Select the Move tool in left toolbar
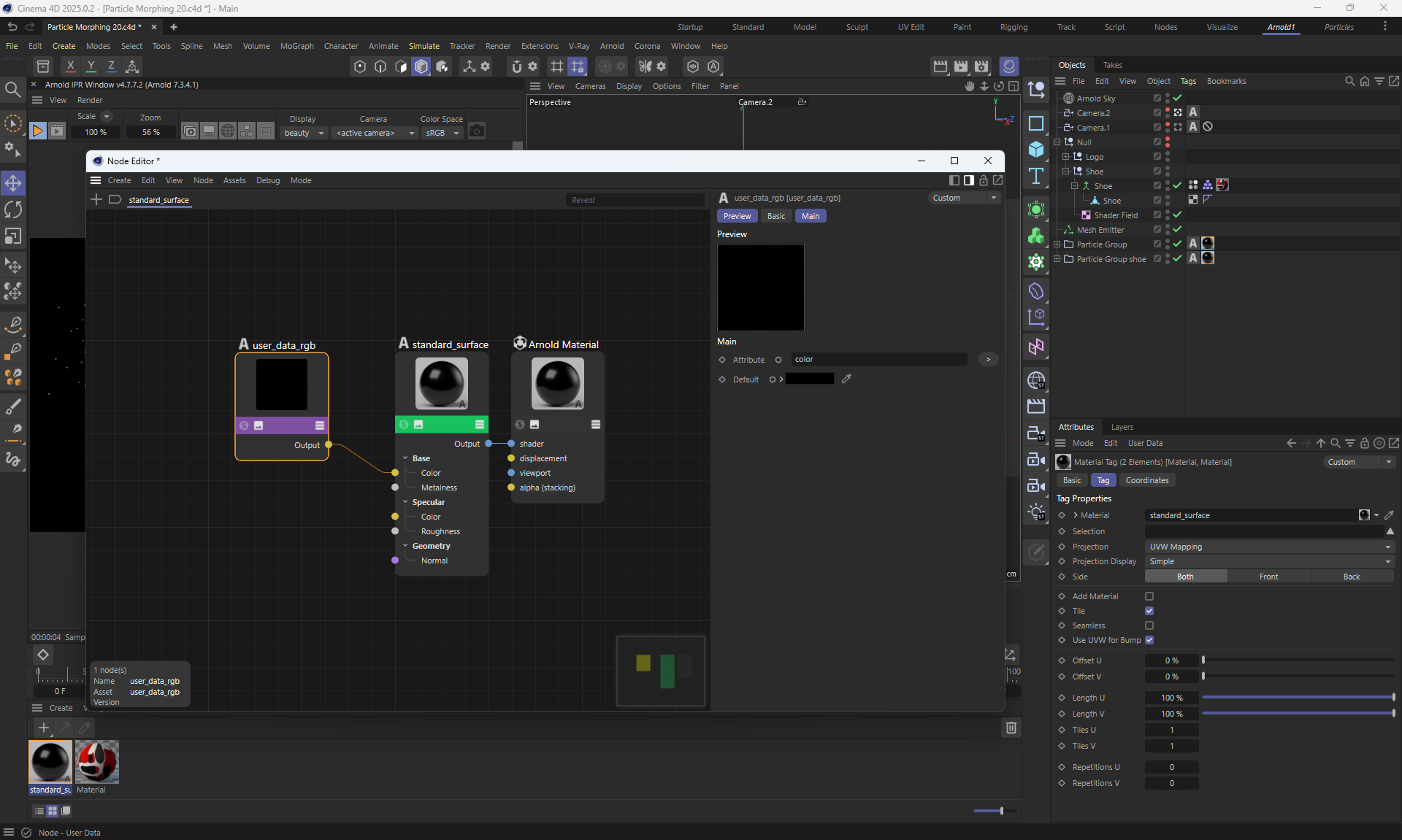Image resolution: width=1402 pixels, height=840 pixels. [13, 182]
